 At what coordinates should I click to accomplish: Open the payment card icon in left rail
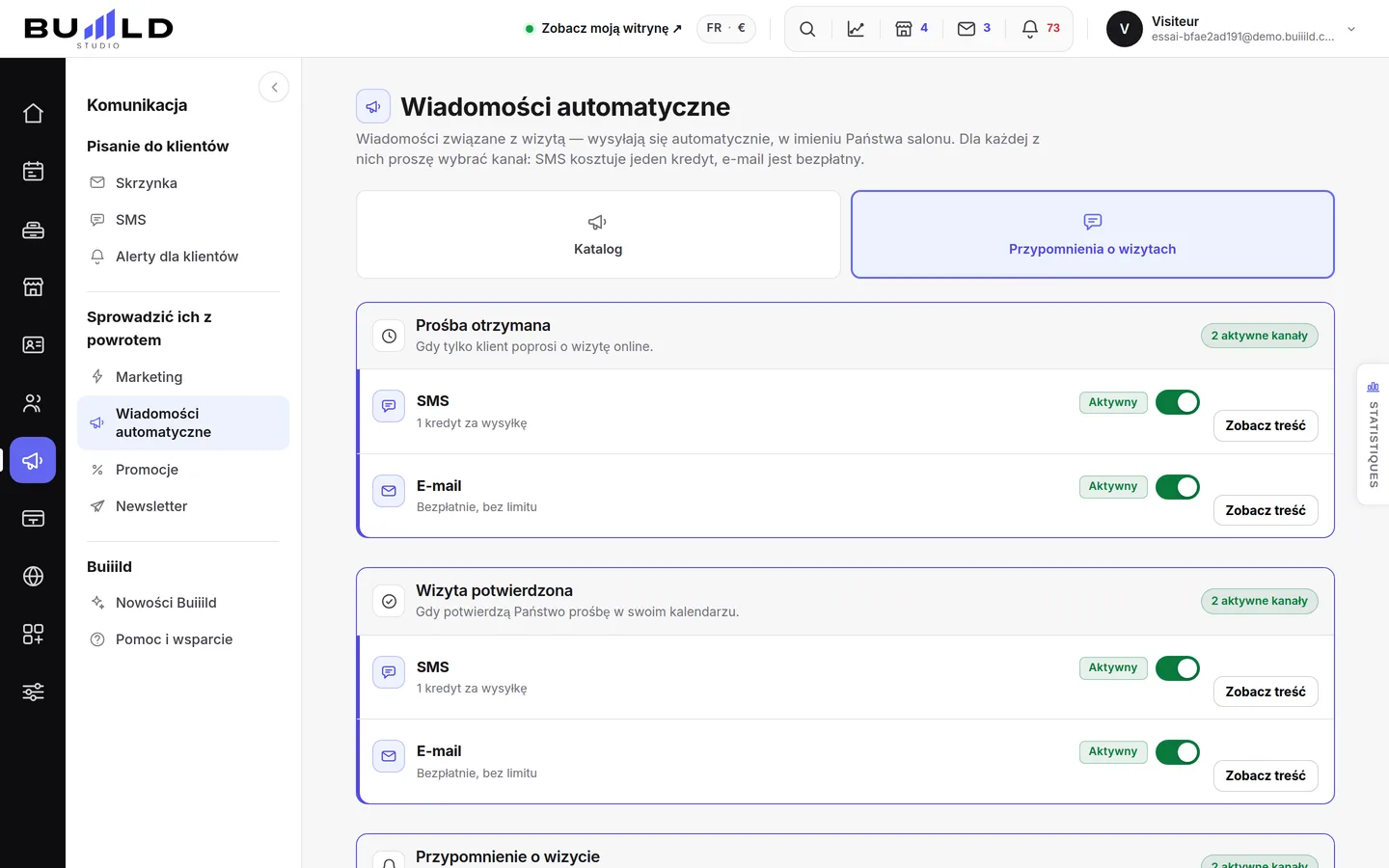[x=33, y=519]
